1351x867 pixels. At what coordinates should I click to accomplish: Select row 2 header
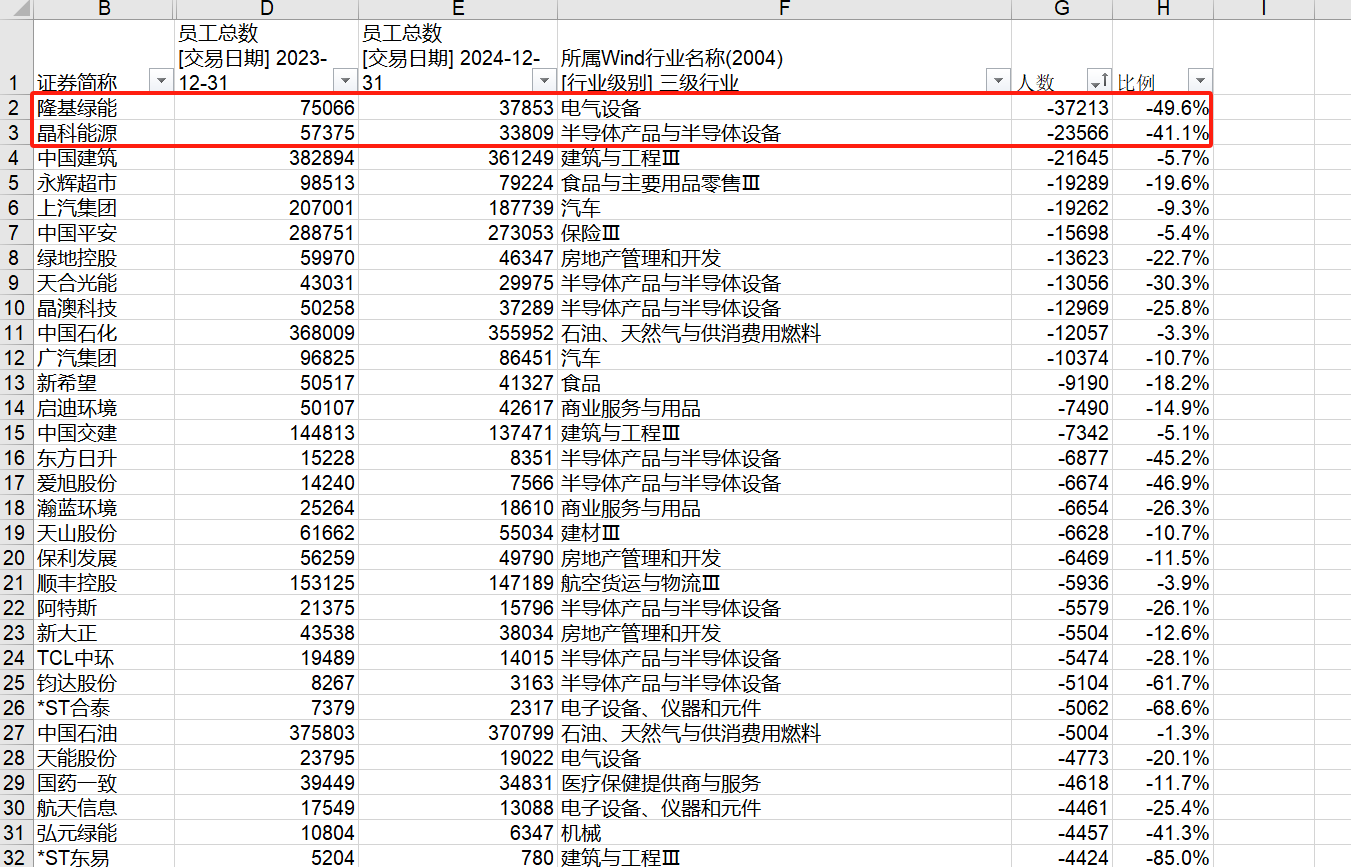point(15,108)
